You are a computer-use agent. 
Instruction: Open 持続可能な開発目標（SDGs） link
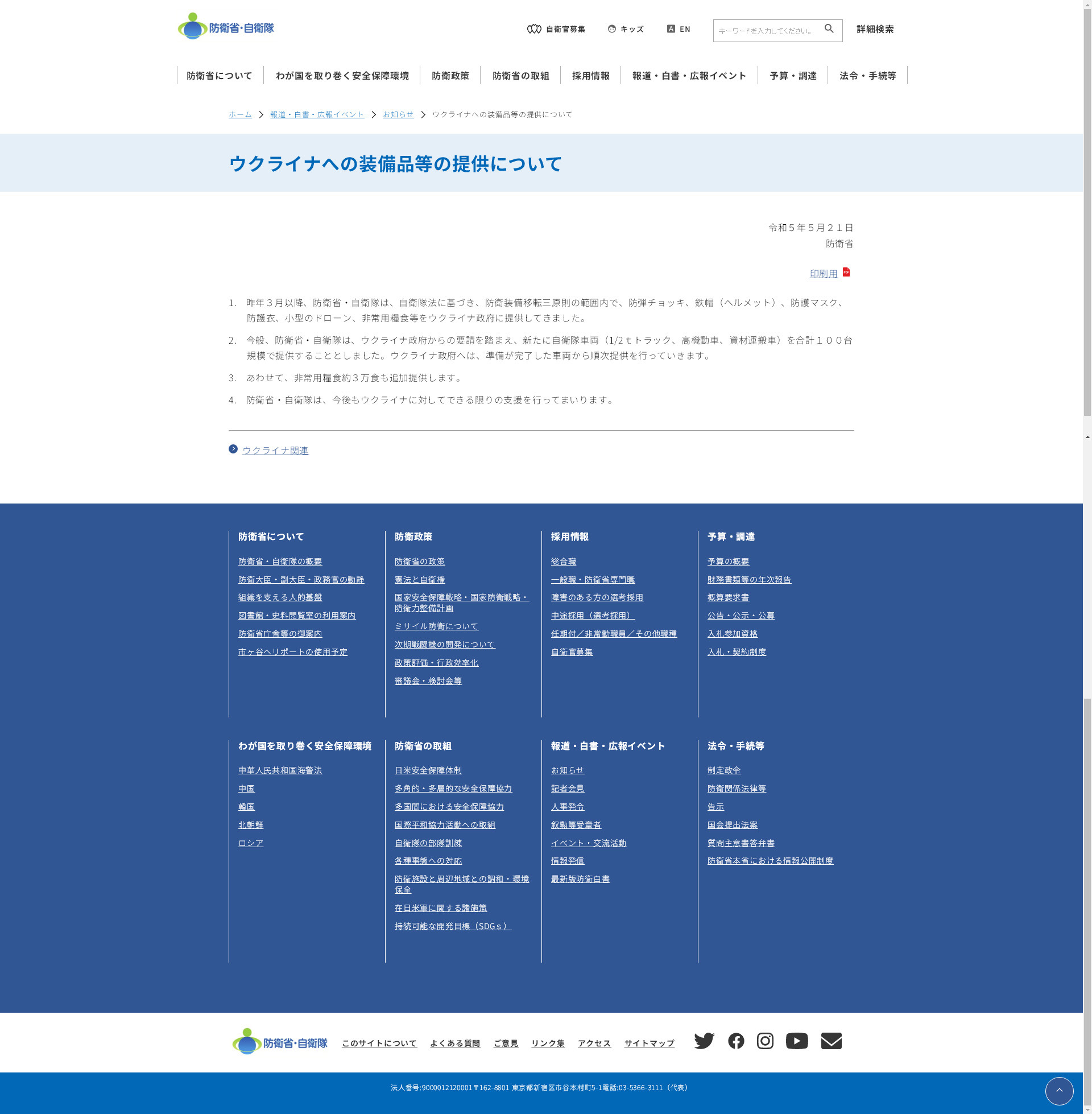pyautogui.click(x=453, y=926)
